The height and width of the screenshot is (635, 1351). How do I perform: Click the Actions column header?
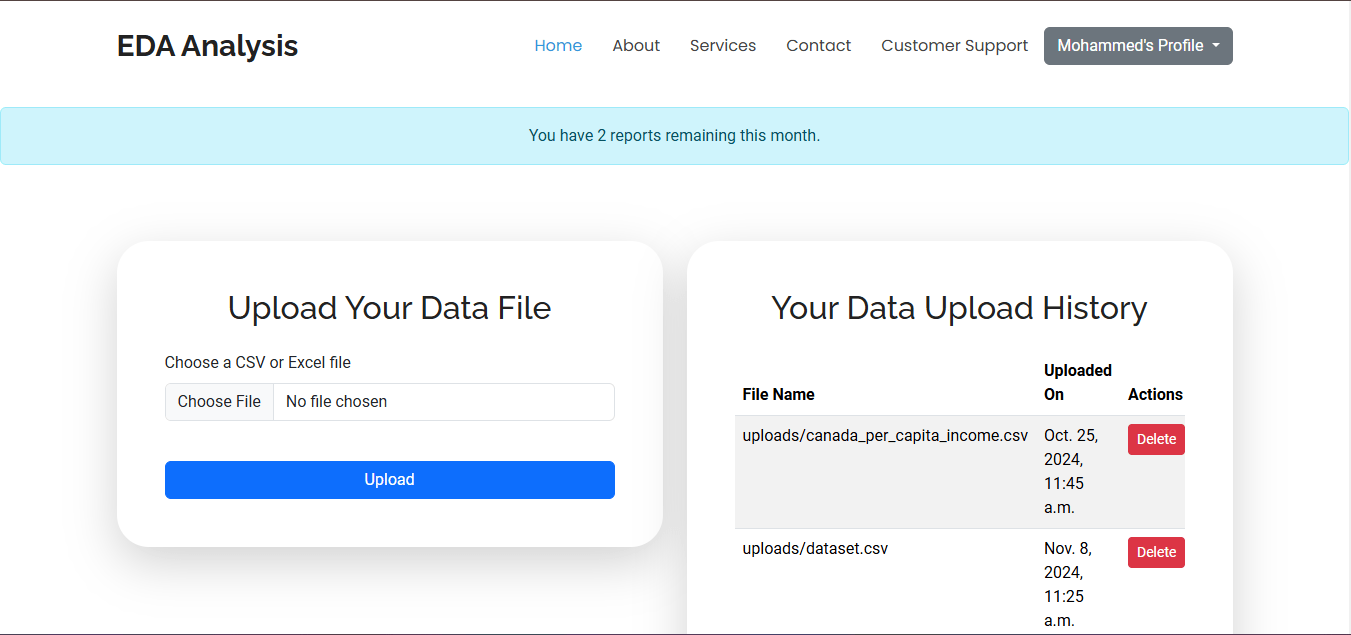tap(1155, 395)
